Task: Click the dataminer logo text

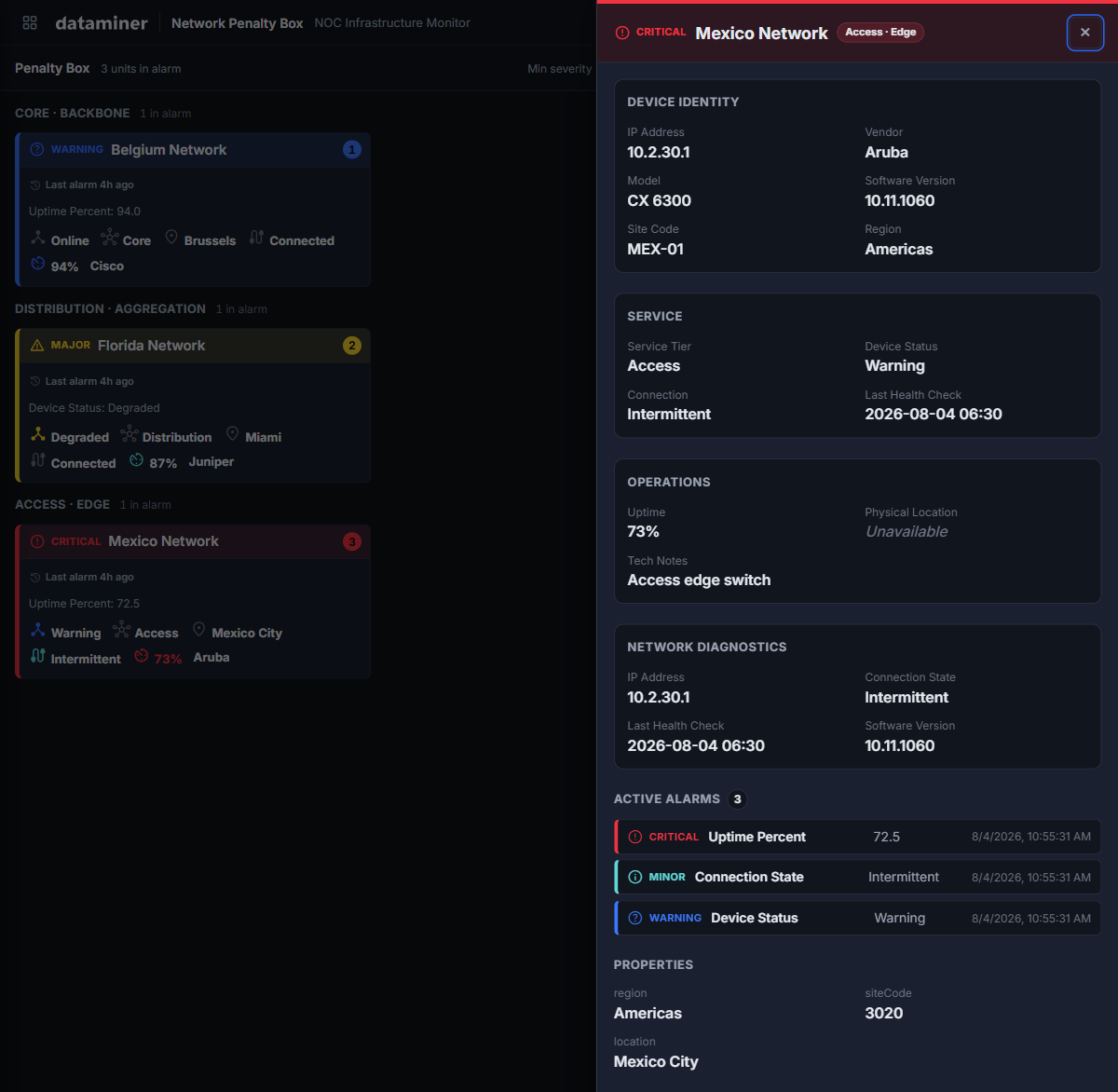Action: (x=102, y=23)
